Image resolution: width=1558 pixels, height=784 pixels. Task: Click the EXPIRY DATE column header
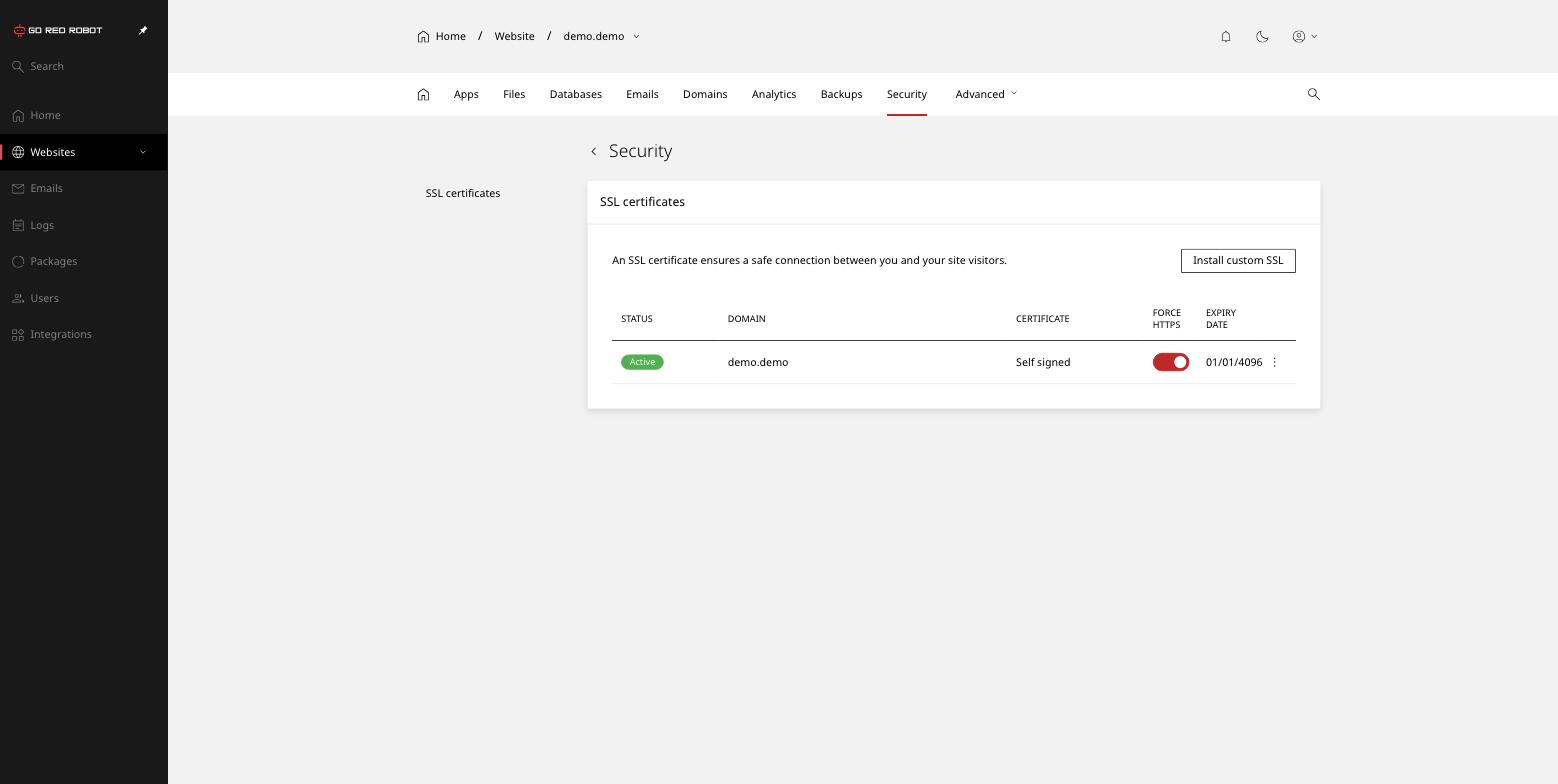1221,319
